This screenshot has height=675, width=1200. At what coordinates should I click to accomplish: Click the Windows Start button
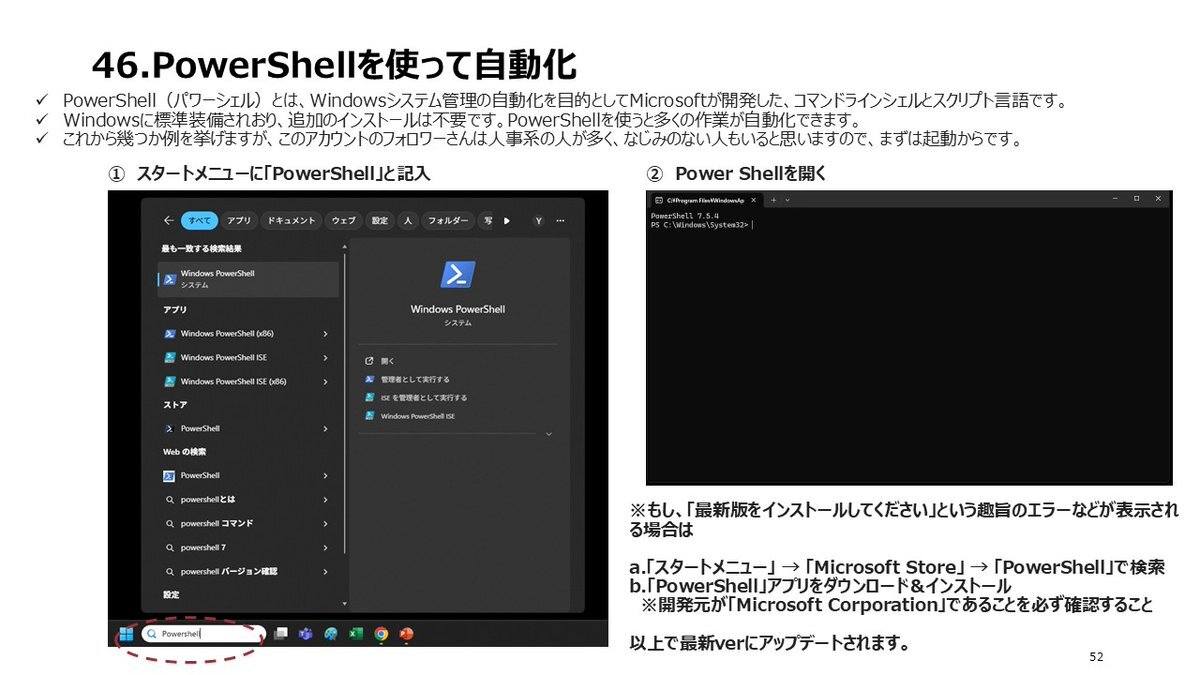[x=126, y=633]
